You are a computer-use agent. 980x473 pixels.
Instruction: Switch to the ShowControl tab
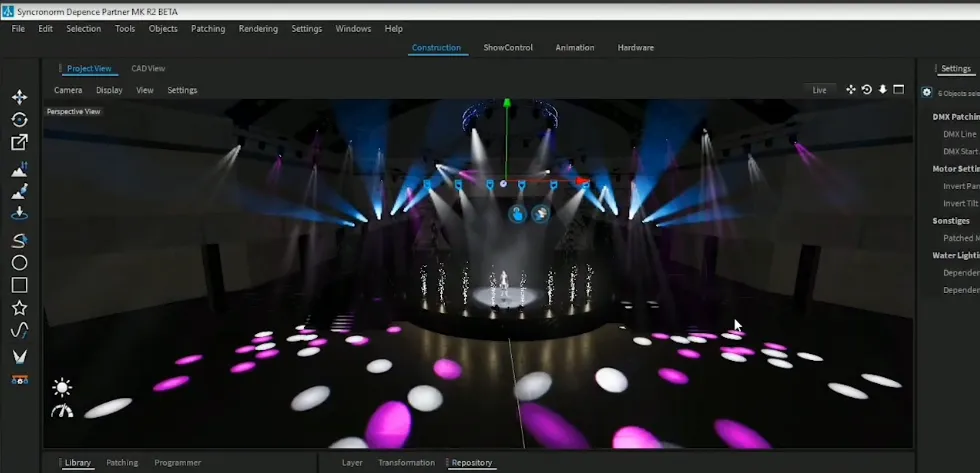[508, 47]
